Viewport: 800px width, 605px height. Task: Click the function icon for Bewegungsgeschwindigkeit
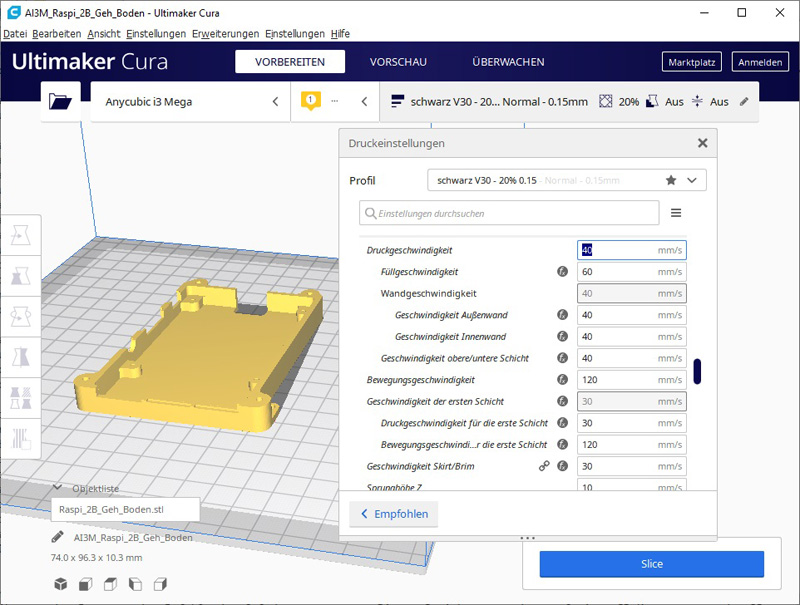(x=562, y=380)
